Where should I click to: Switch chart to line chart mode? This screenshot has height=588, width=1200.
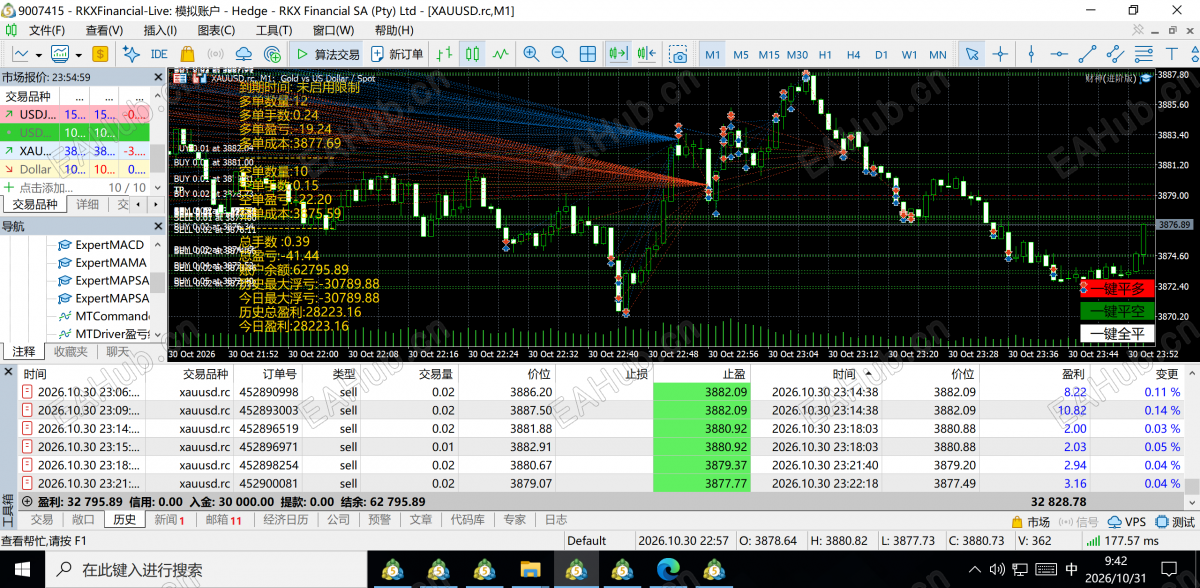coord(500,54)
